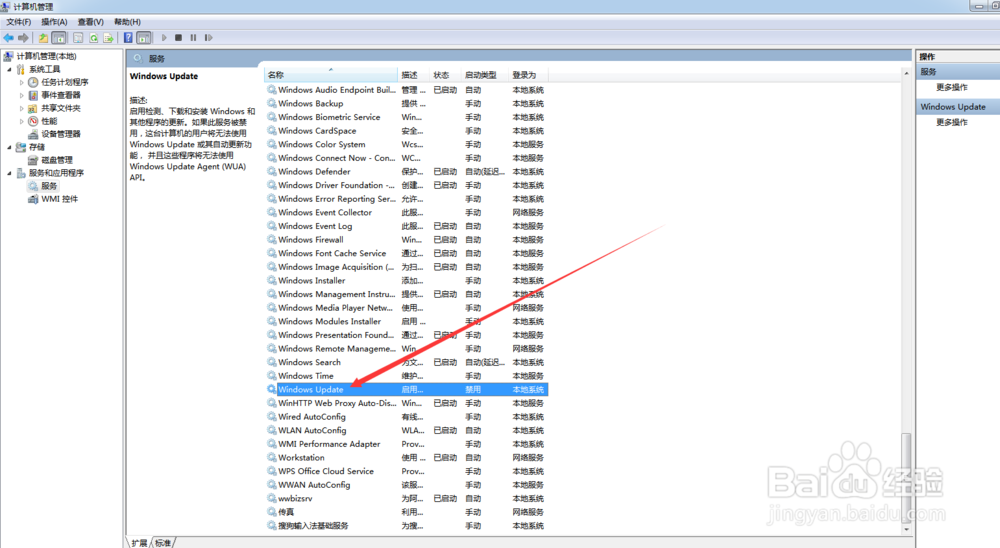Switch to the 标准 tab at bottom

pos(163,543)
